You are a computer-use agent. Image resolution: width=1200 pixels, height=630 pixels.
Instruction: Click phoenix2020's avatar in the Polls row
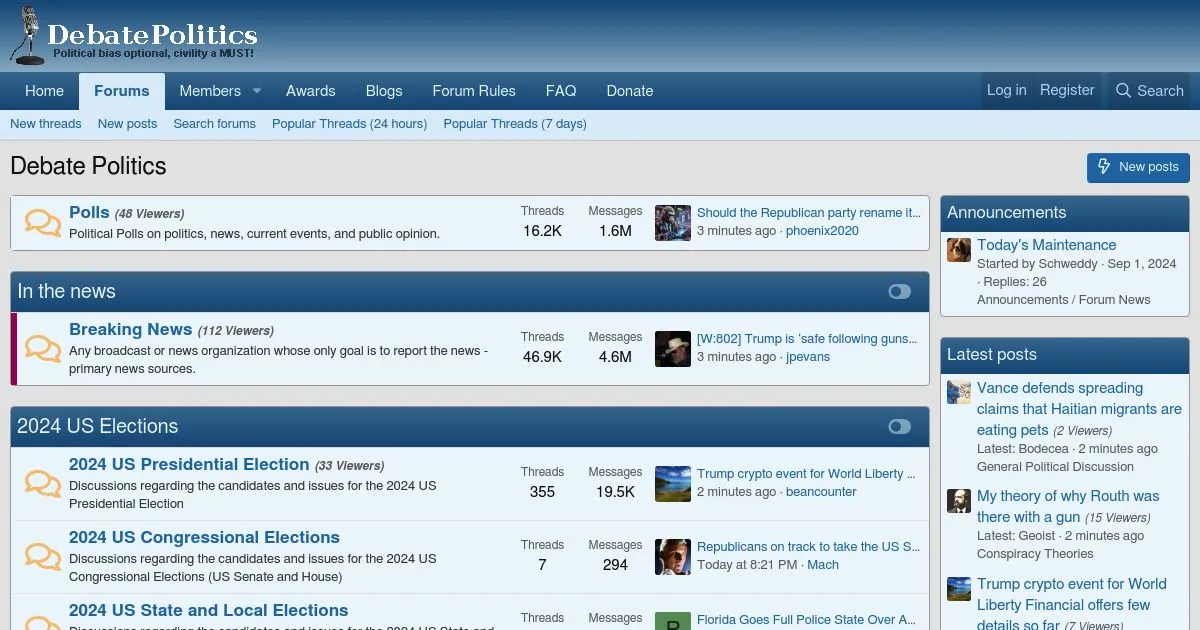[672, 223]
